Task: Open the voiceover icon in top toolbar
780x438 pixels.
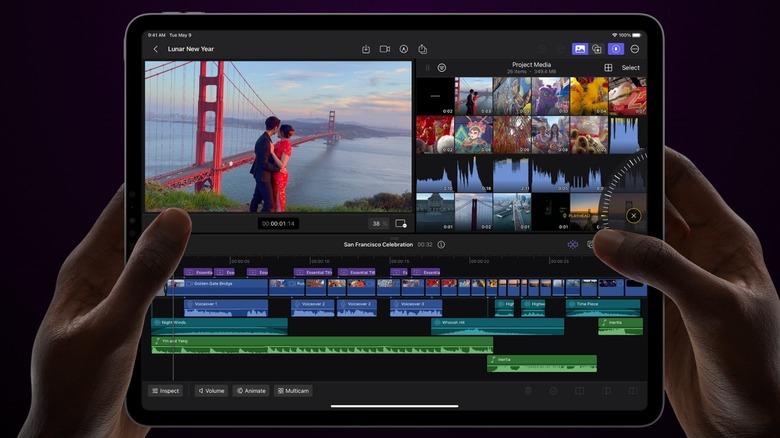Action: [x=404, y=49]
